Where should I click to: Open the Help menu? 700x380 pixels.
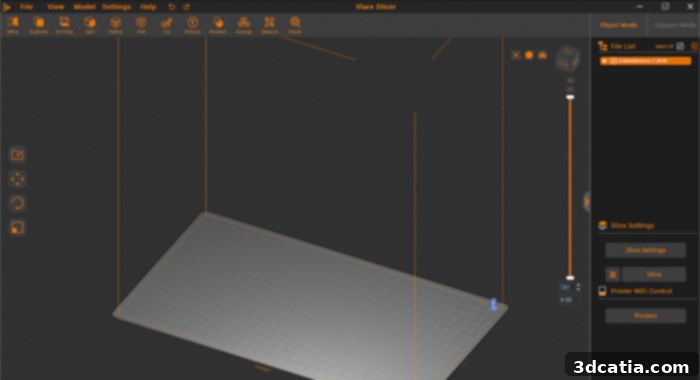(x=148, y=7)
